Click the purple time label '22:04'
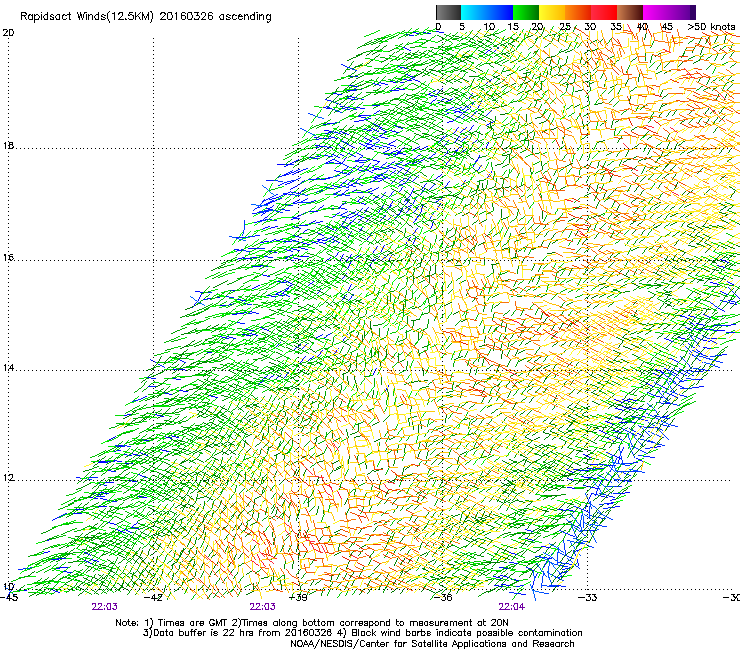Viewport: 740px width, 650px height. pos(511,607)
